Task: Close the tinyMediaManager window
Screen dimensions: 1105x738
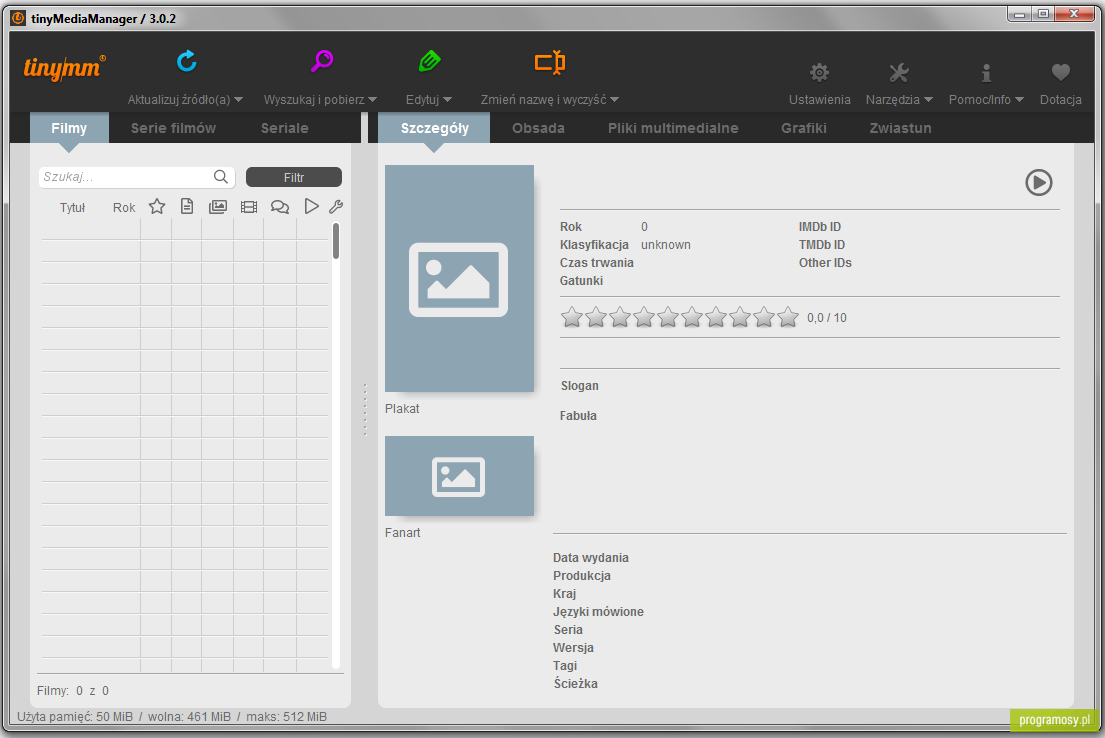Action: pyautogui.click(x=1075, y=13)
